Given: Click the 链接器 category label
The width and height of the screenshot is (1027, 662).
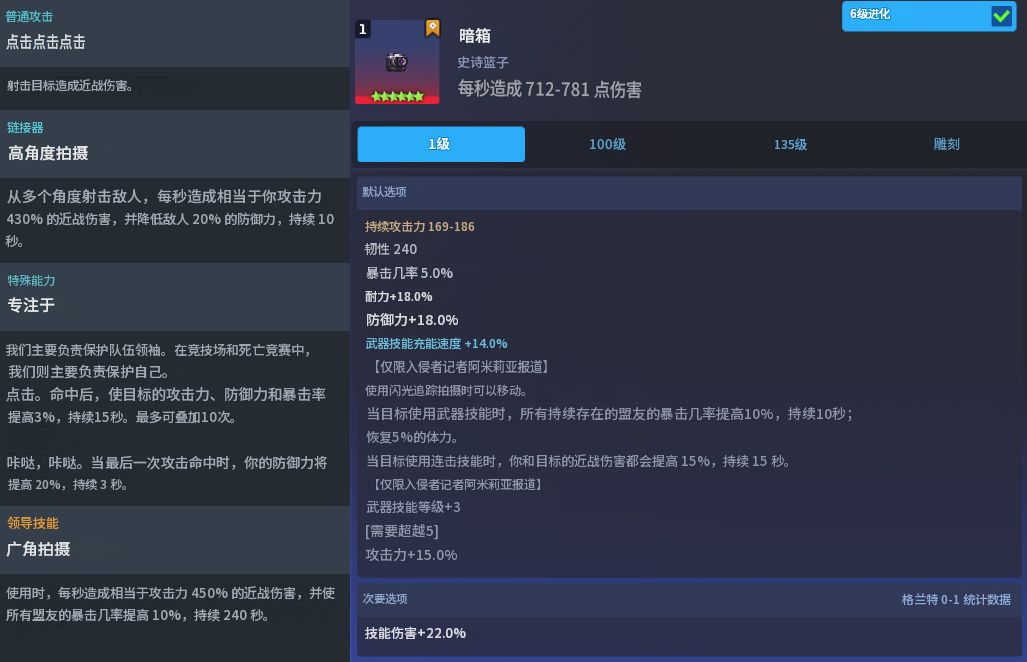Looking at the screenshot, I should point(25,128).
